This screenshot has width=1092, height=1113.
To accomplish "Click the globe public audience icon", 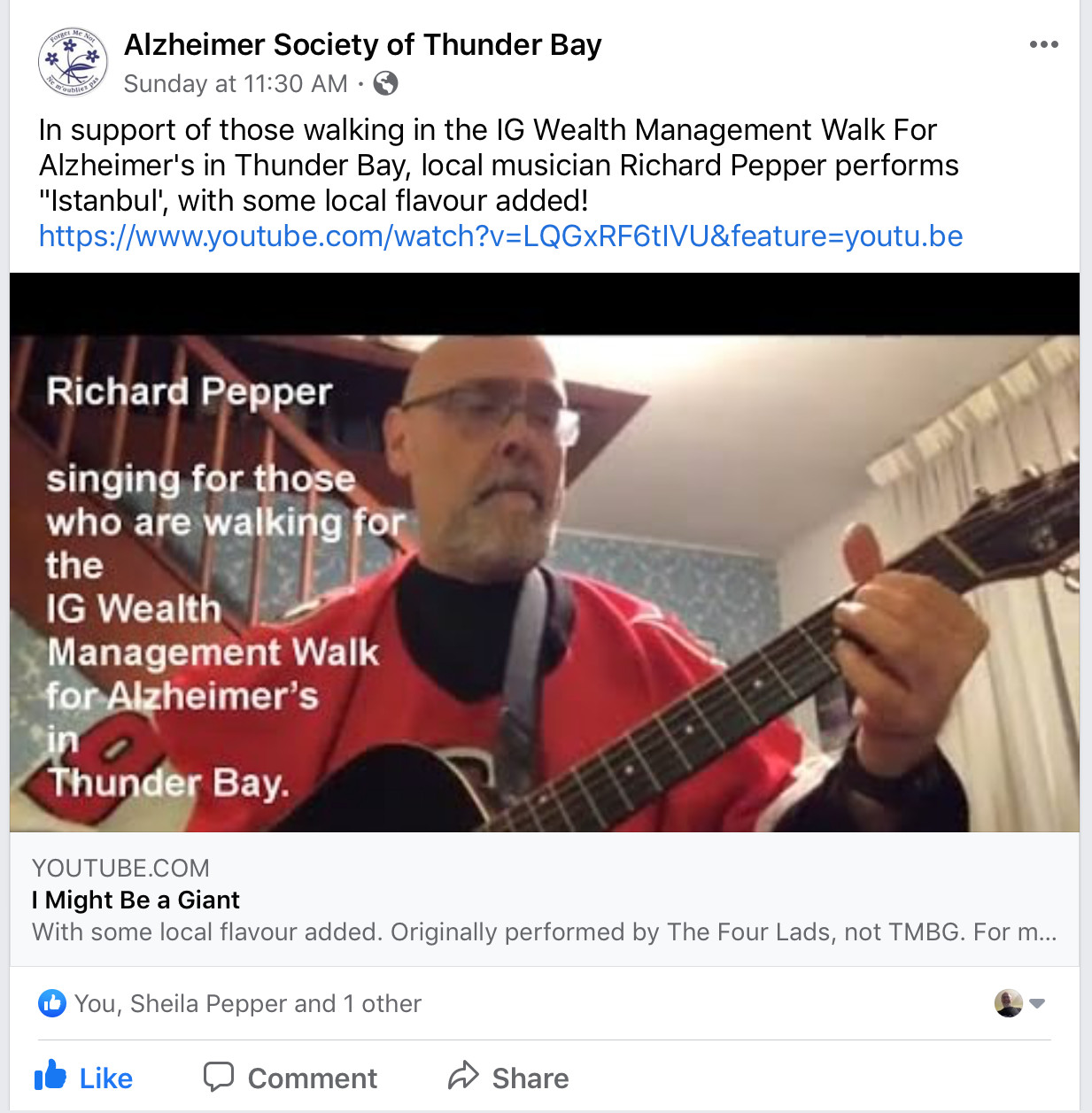I will click(x=385, y=83).
